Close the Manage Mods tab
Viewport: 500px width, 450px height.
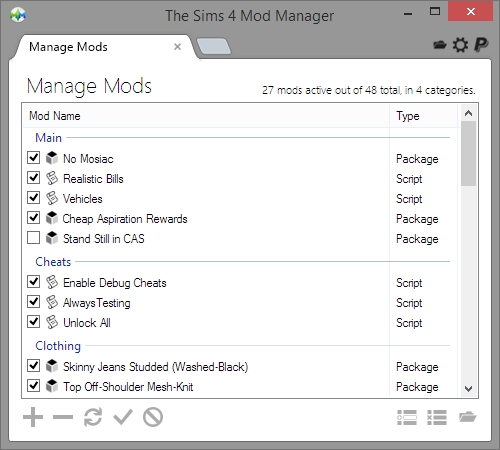177,47
